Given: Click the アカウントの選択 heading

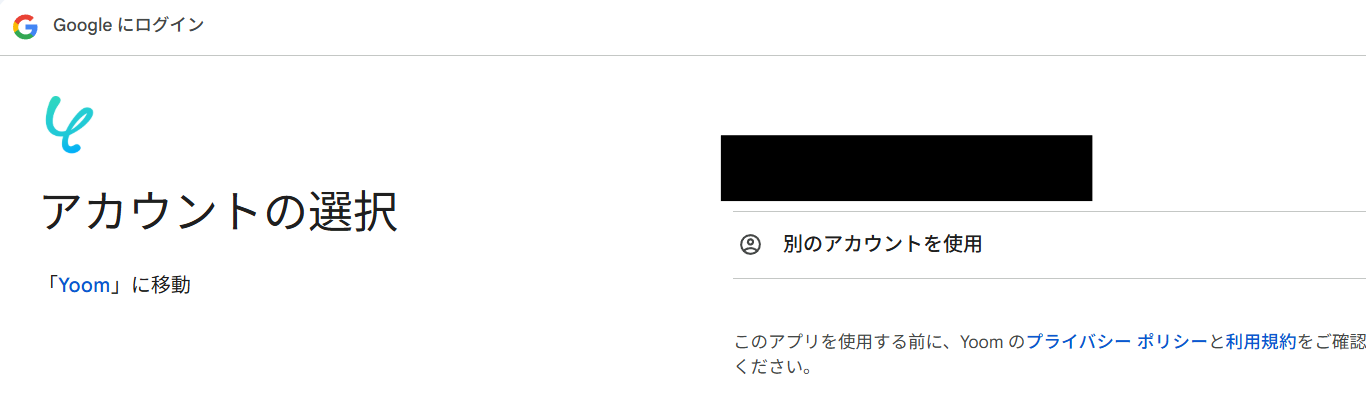Looking at the screenshot, I should click(x=220, y=212).
